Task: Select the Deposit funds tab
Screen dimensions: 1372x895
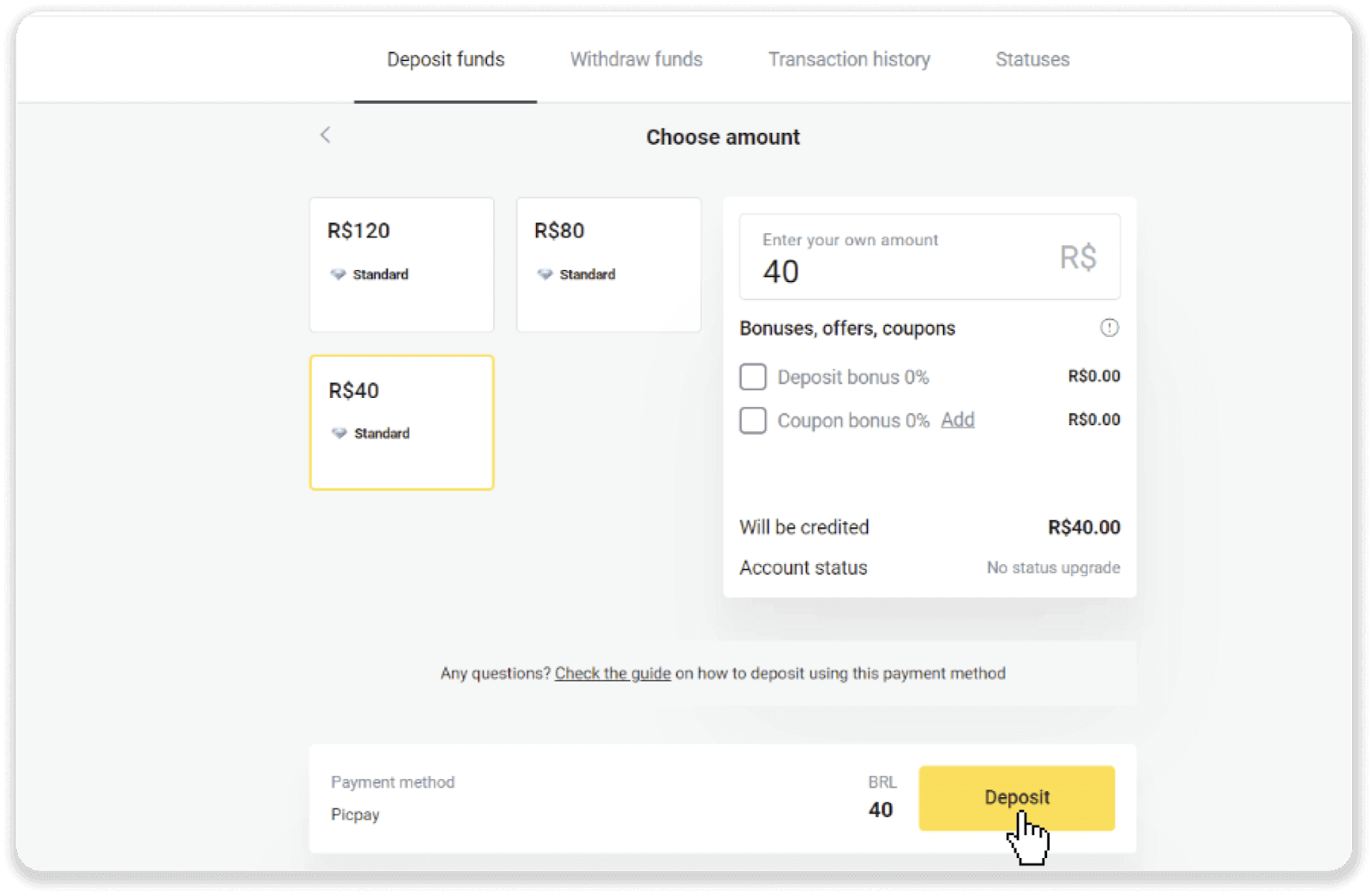Action: click(445, 59)
